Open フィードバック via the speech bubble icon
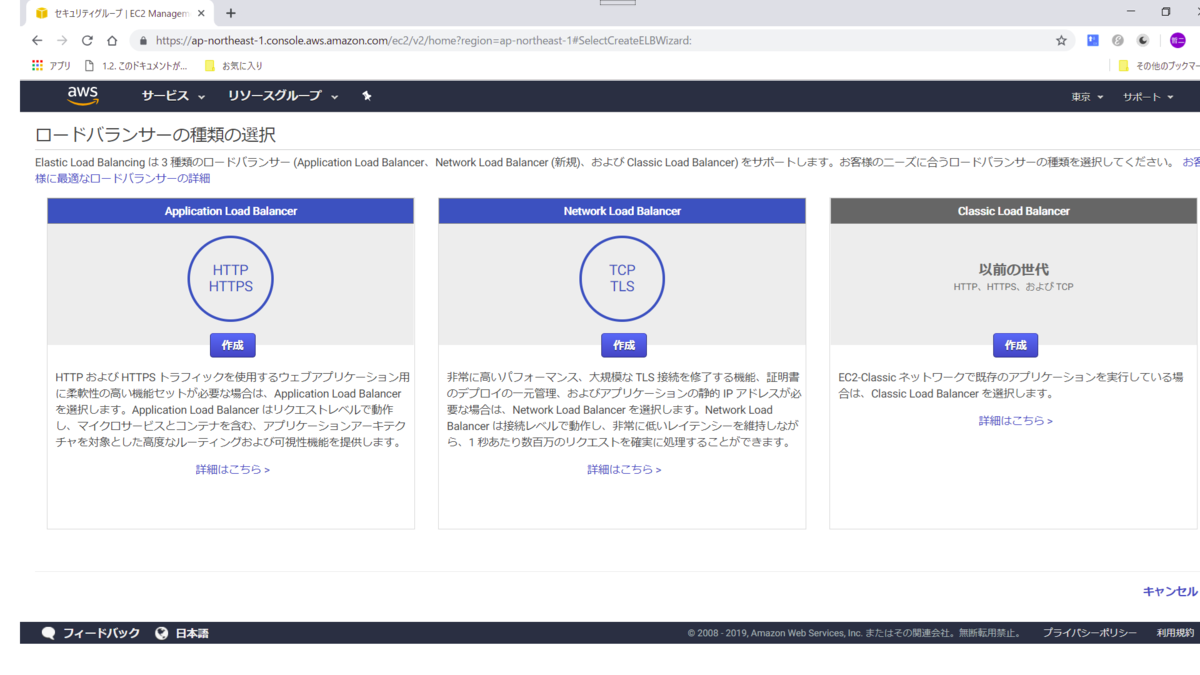 pyautogui.click(x=48, y=632)
